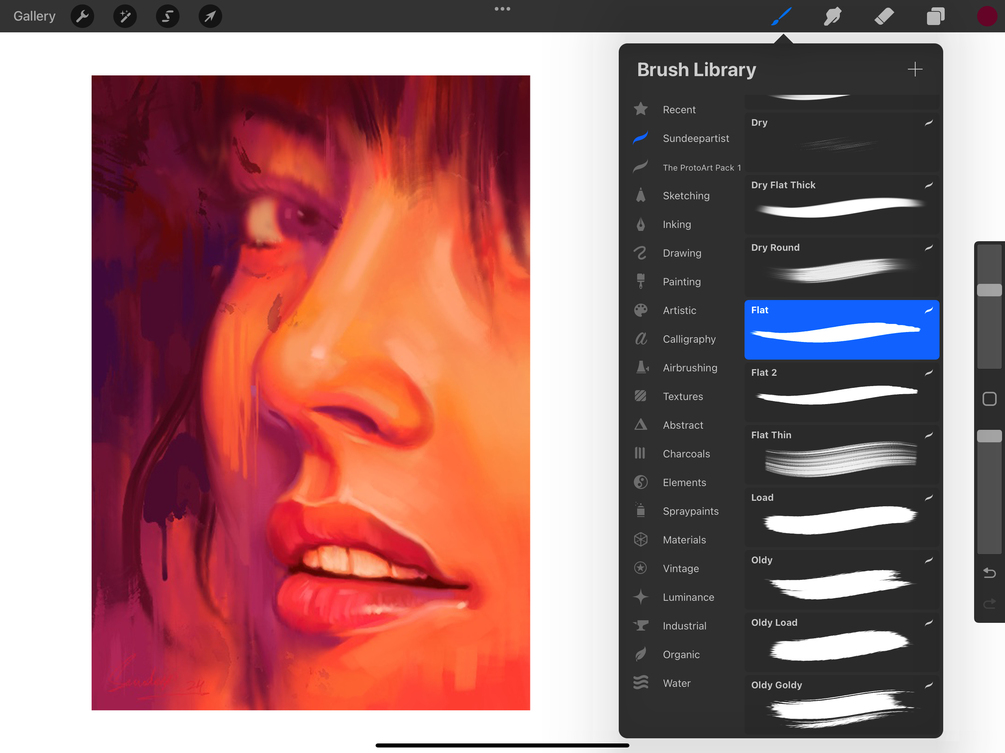Select the Smudge tool
This screenshot has height=753, width=1005.
833,16
